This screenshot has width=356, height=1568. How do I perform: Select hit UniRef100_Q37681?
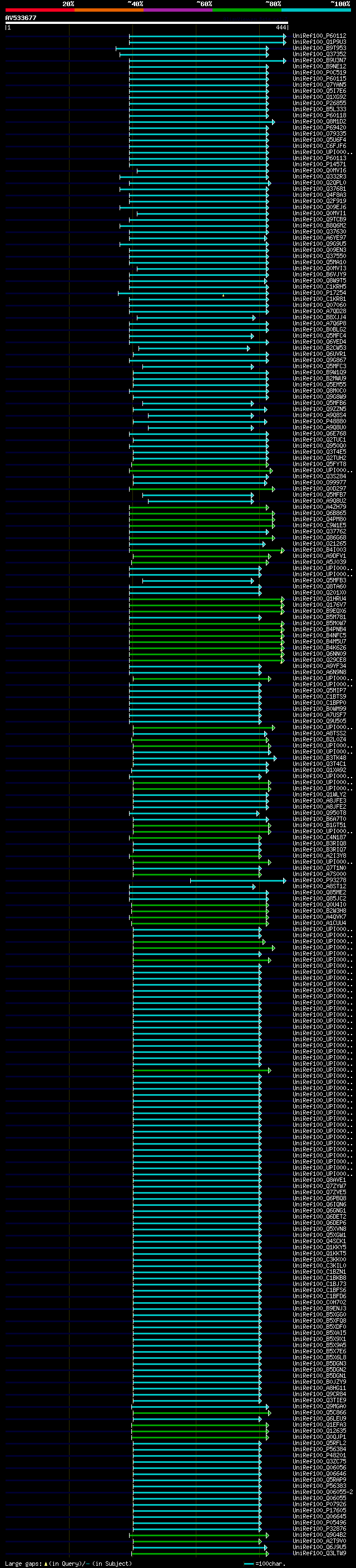(x=319, y=189)
